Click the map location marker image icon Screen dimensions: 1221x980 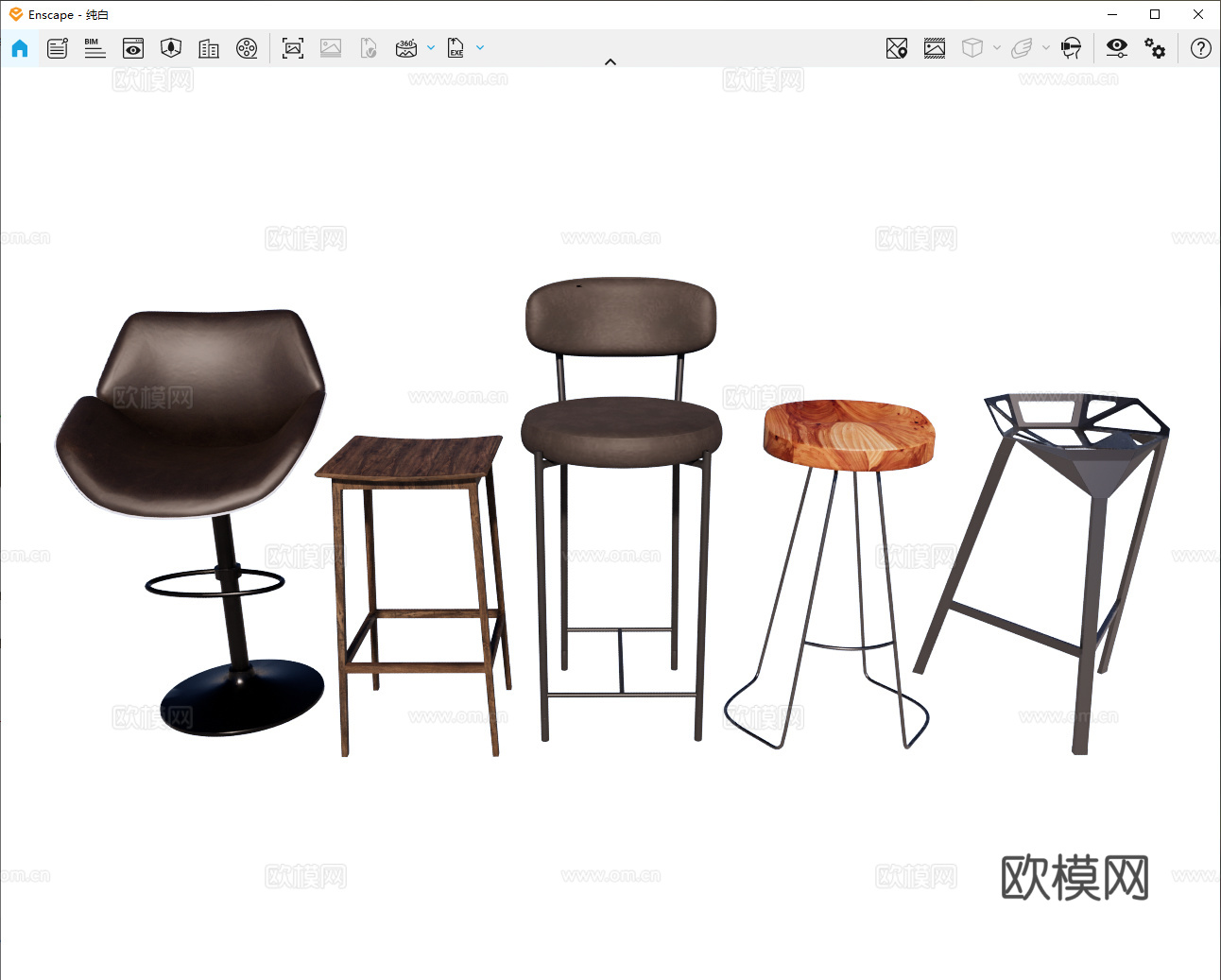[x=897, y=48]
